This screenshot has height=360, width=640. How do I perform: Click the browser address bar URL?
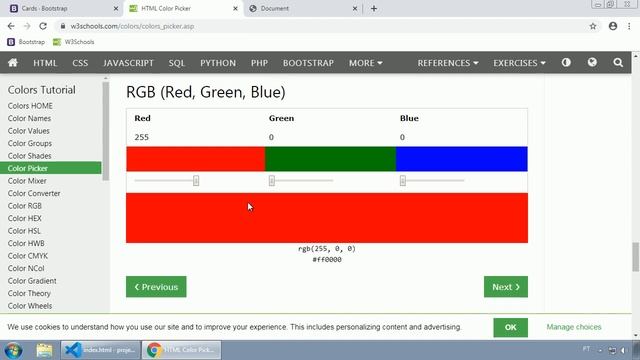pos(132,26)
